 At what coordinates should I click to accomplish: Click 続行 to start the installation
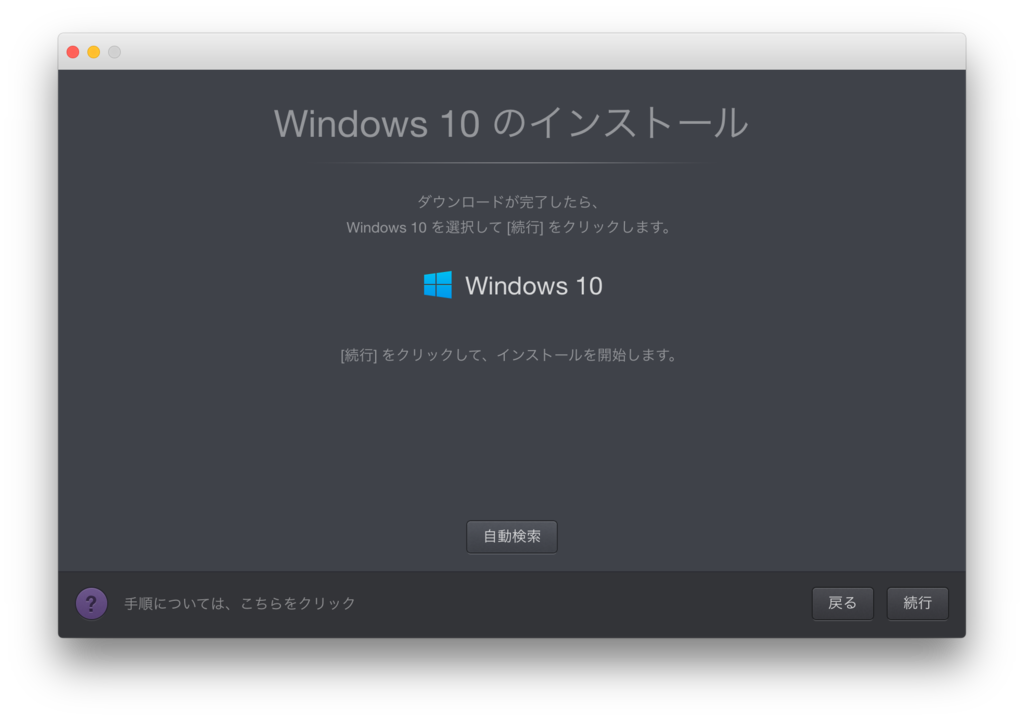pos(917,603)
